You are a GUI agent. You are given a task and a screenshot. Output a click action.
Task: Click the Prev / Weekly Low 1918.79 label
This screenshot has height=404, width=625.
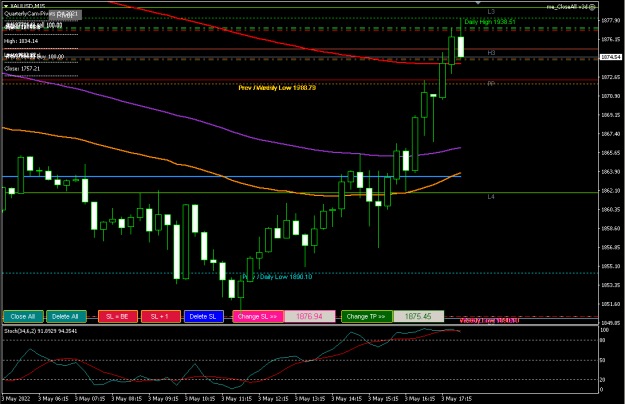[277, 88]
